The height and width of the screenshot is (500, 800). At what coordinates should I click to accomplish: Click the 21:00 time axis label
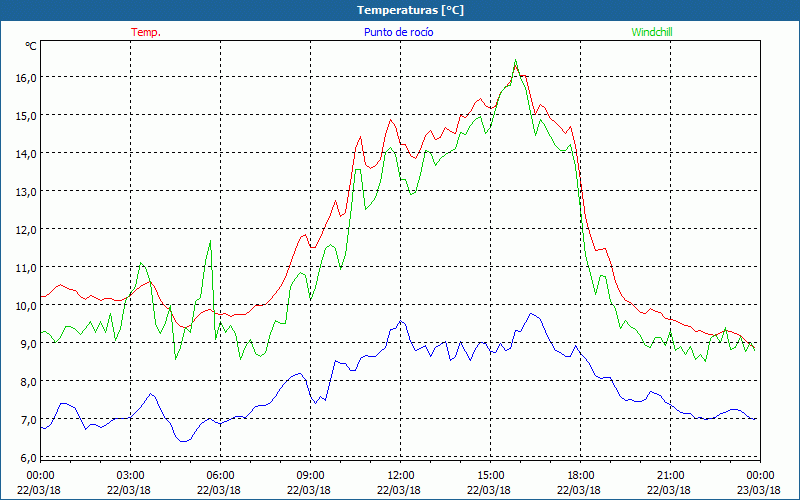point(670,476)
